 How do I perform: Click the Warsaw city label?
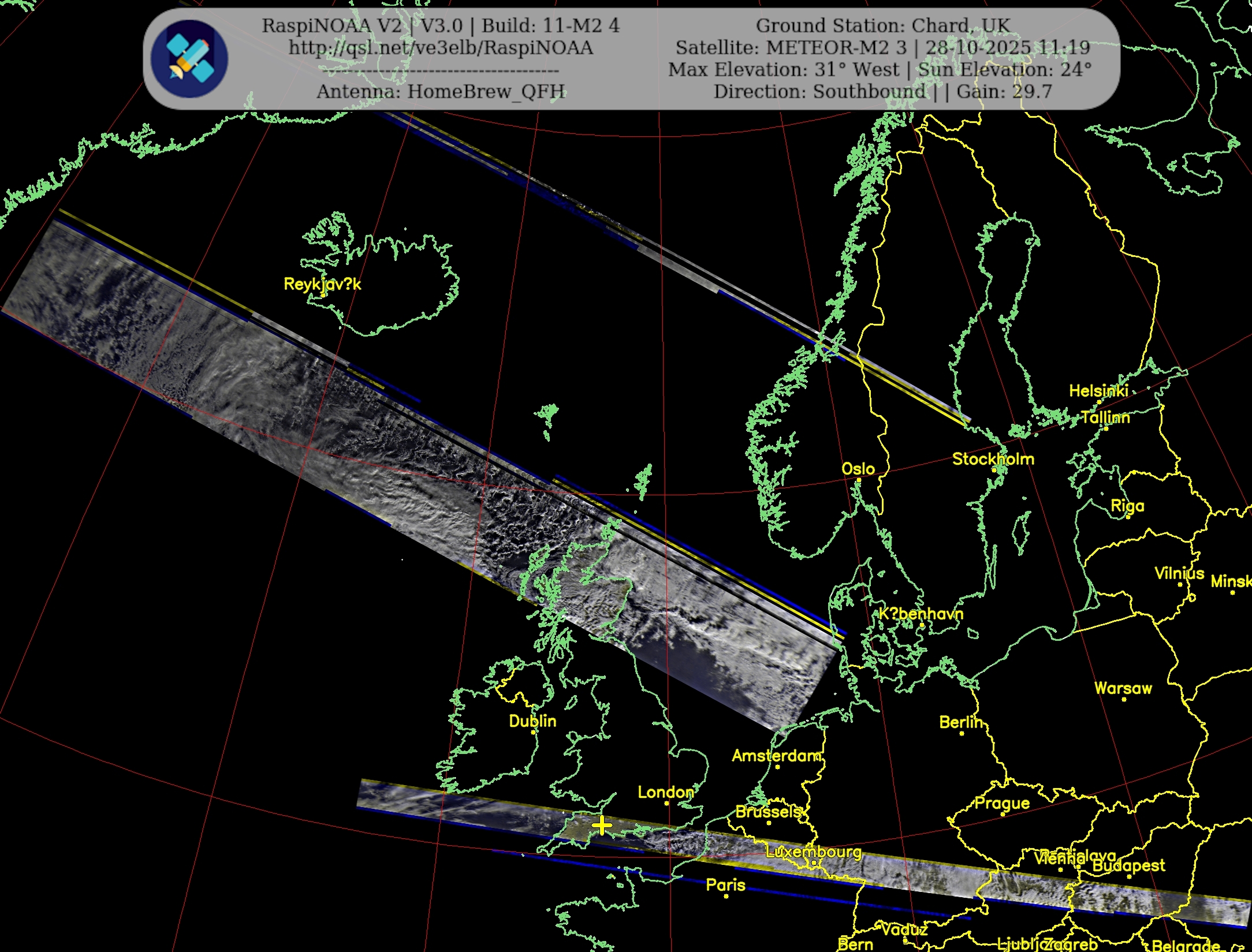(x=1123, y=688)
